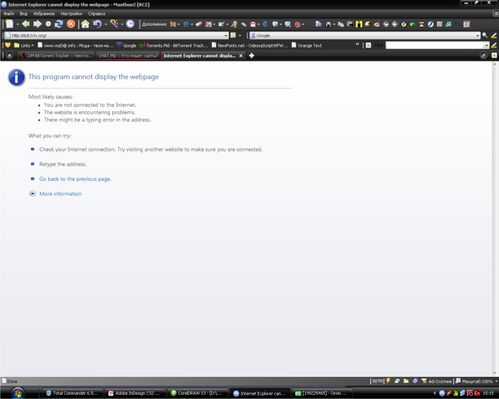Open a new tab with plus button
The width and height of the screenshot is (499, 399).
pos(252,56)
